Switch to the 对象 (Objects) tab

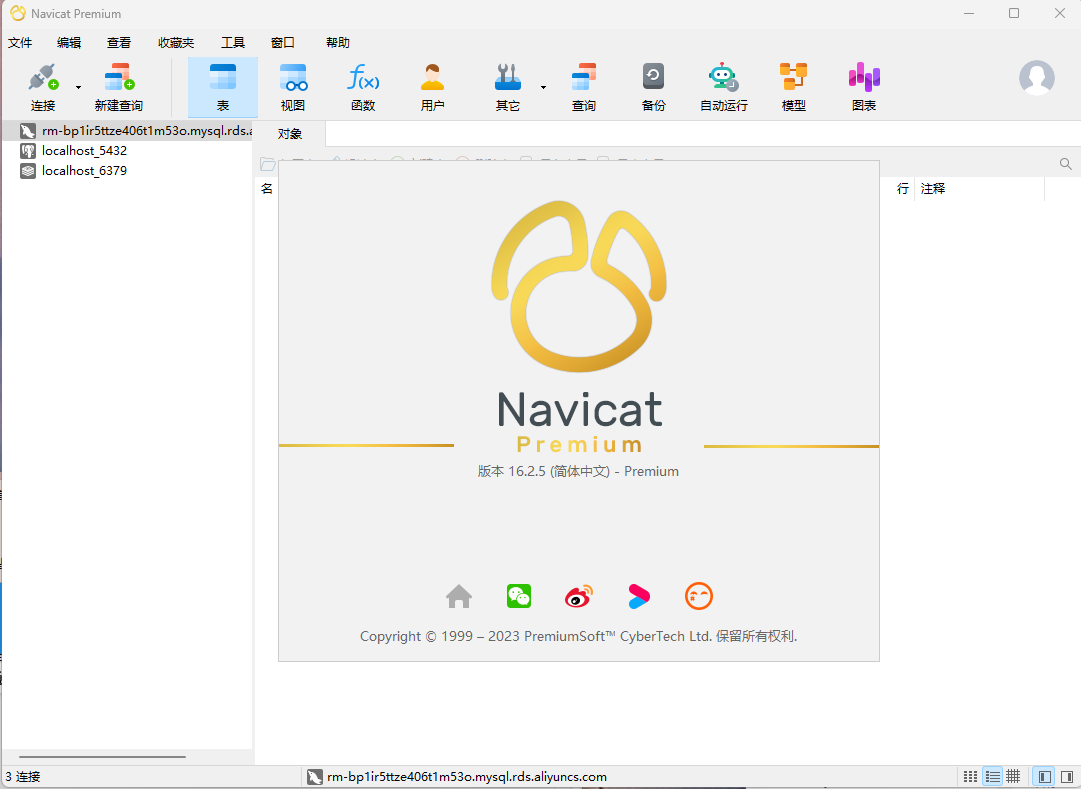[x=289, y=132]
